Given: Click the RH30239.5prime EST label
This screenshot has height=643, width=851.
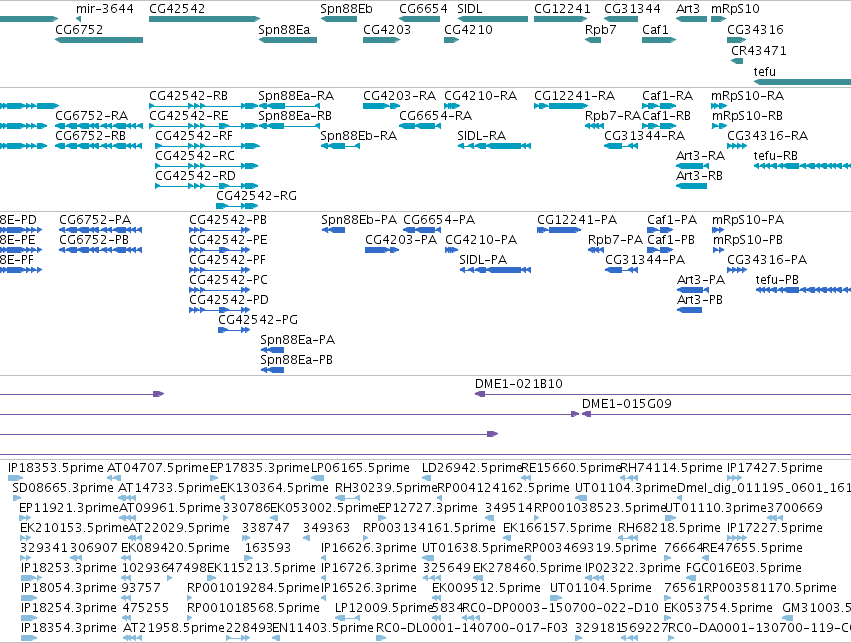Looking at the screenshot, I should (x=386, y=488).
